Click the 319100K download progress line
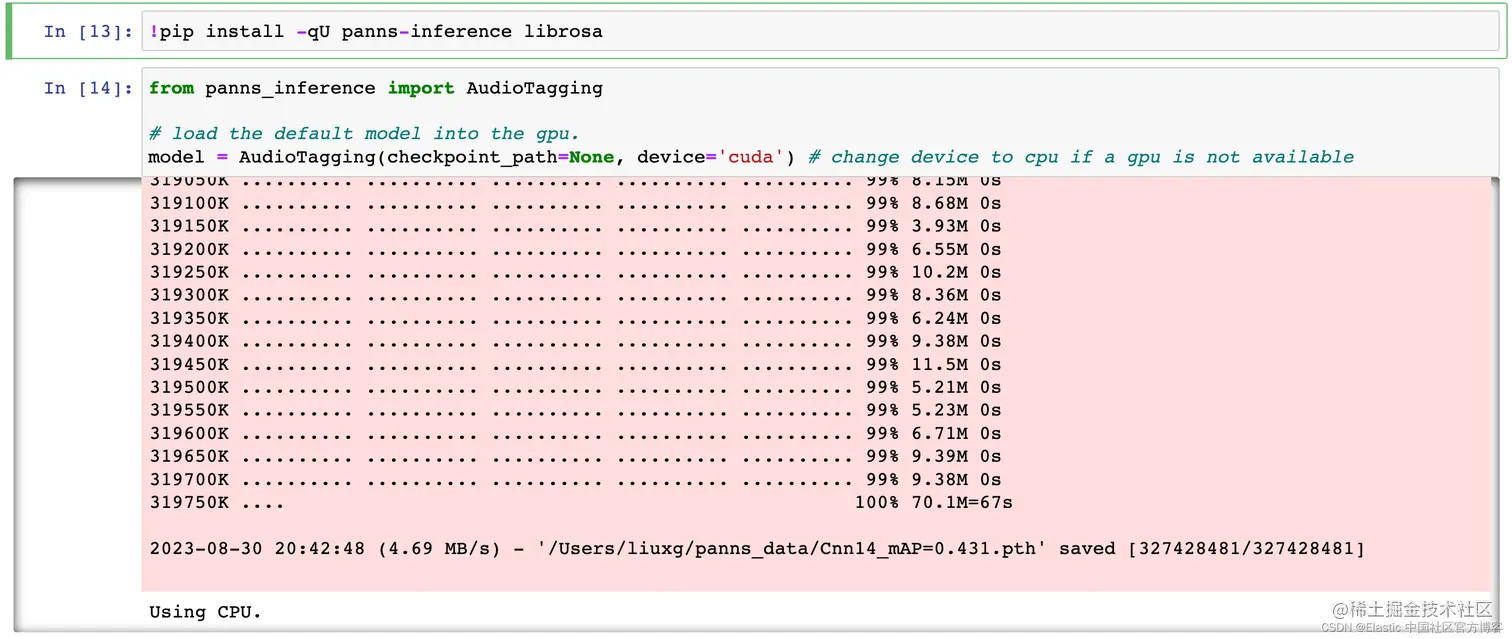Viewport: 1512px width, 639px height. [575, 203]
